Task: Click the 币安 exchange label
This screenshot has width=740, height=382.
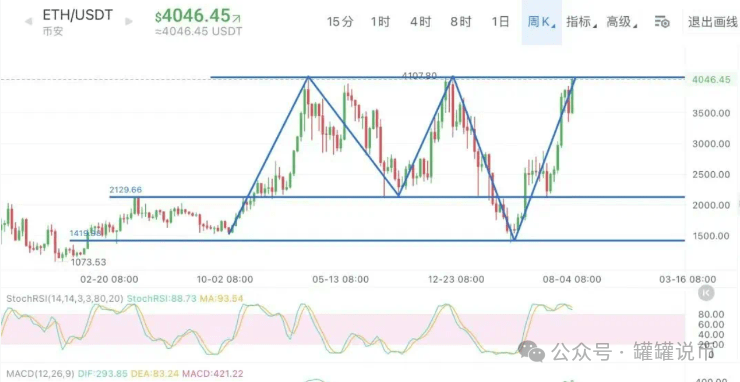Action: point(53,32)
